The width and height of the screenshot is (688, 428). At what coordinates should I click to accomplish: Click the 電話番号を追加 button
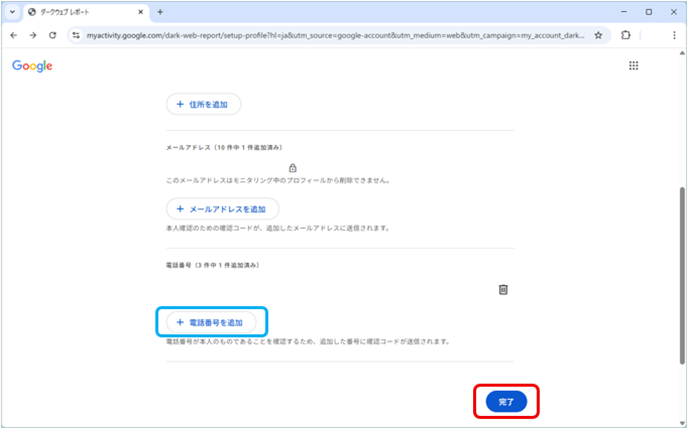(x=211, y=322)
